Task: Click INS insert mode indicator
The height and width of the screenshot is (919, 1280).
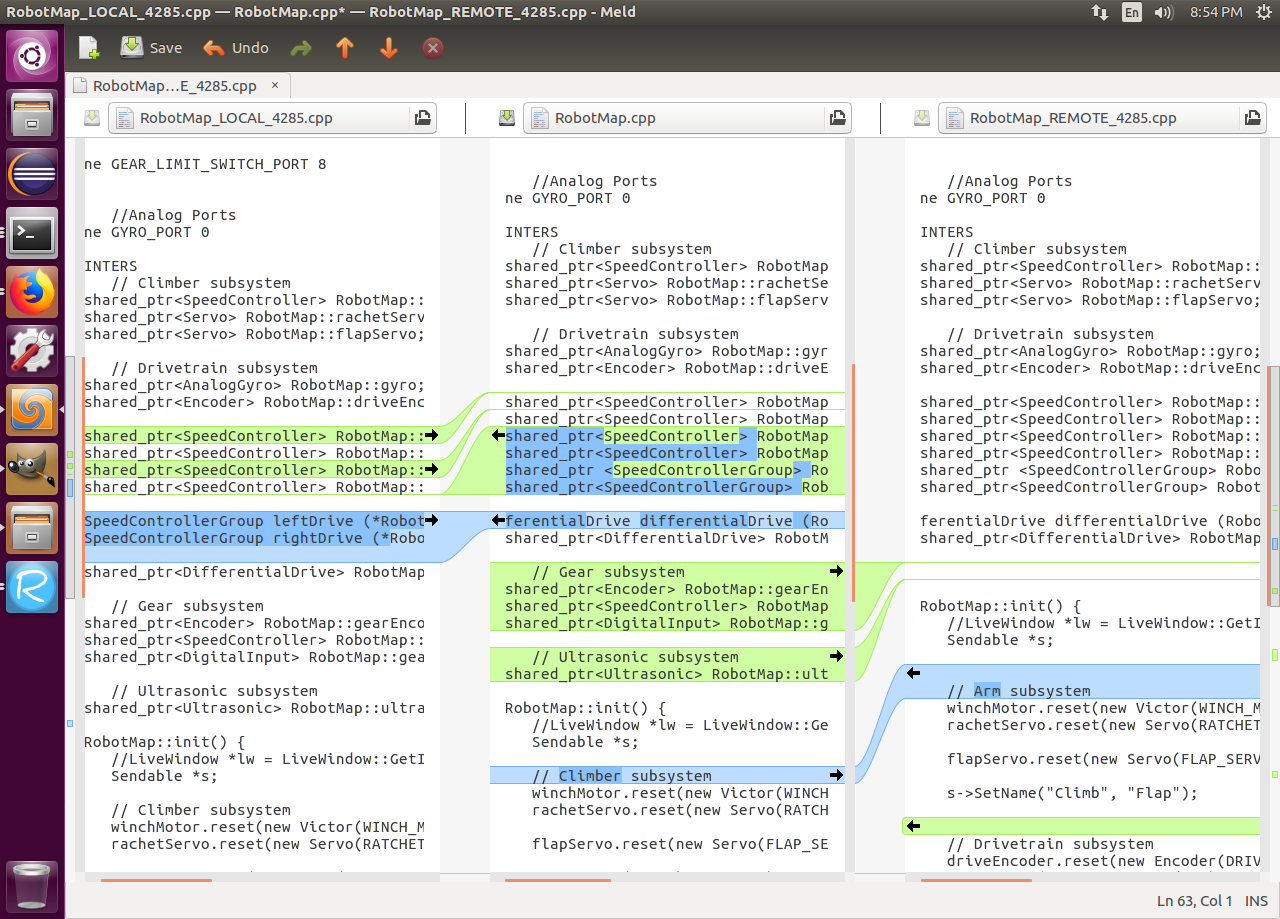Action: tap(1256, 901)
